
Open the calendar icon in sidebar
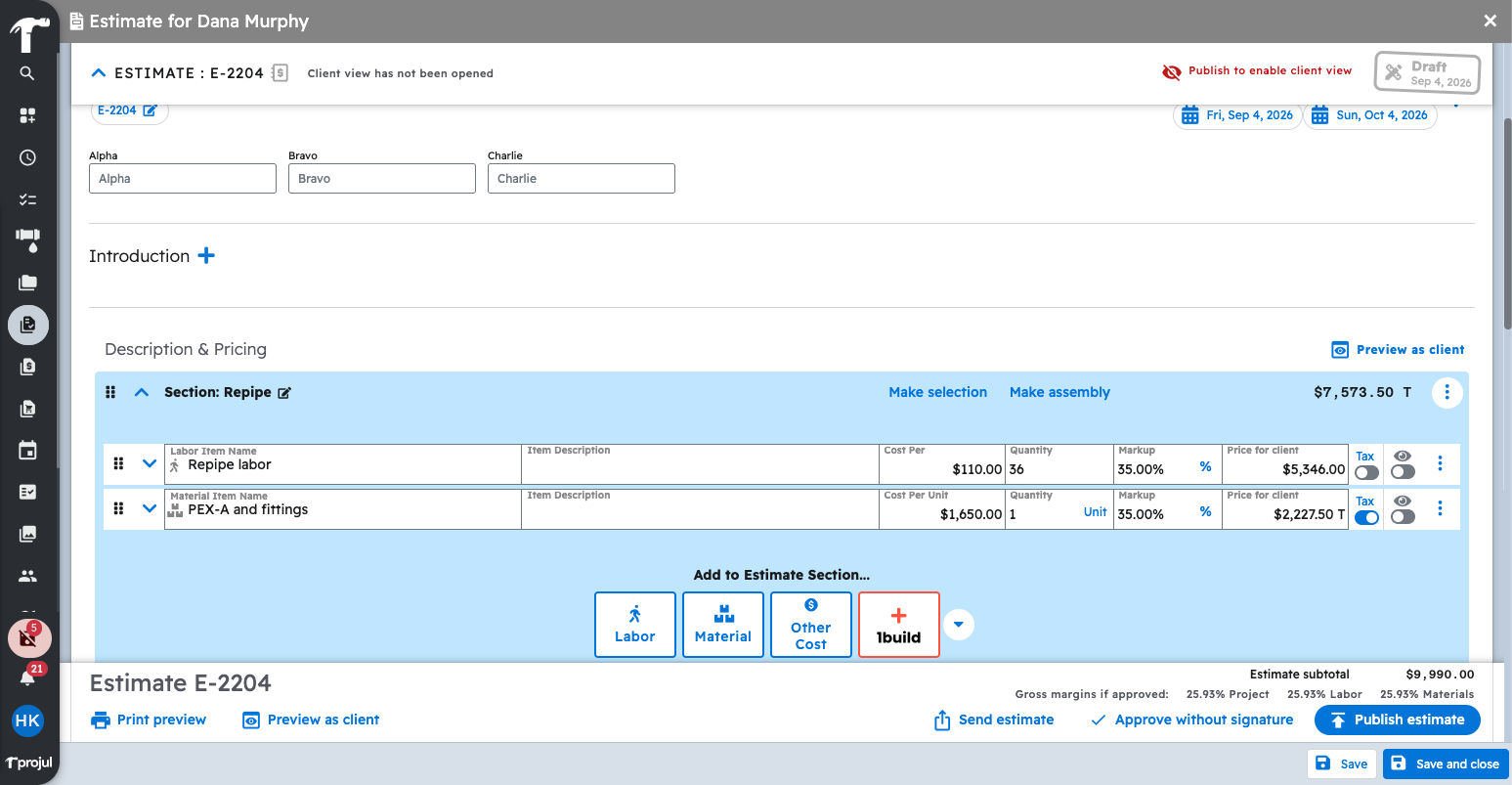[27, 451]
